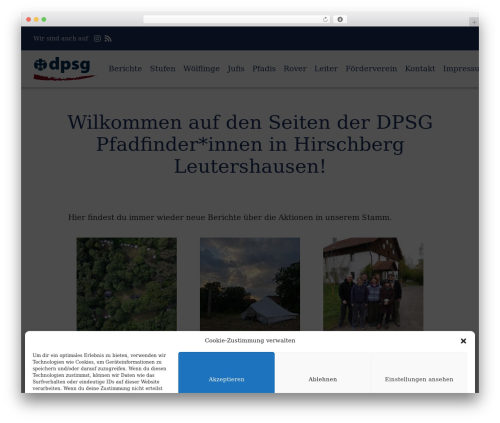This screenshot has height=423, width=500.
Task: Open the tent at sunset photo report
Action: pos(250,284)
